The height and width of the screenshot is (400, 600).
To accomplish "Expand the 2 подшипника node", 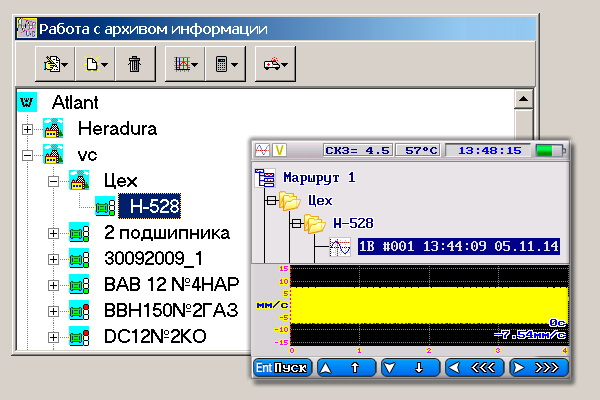I will [x=53, y=233].
